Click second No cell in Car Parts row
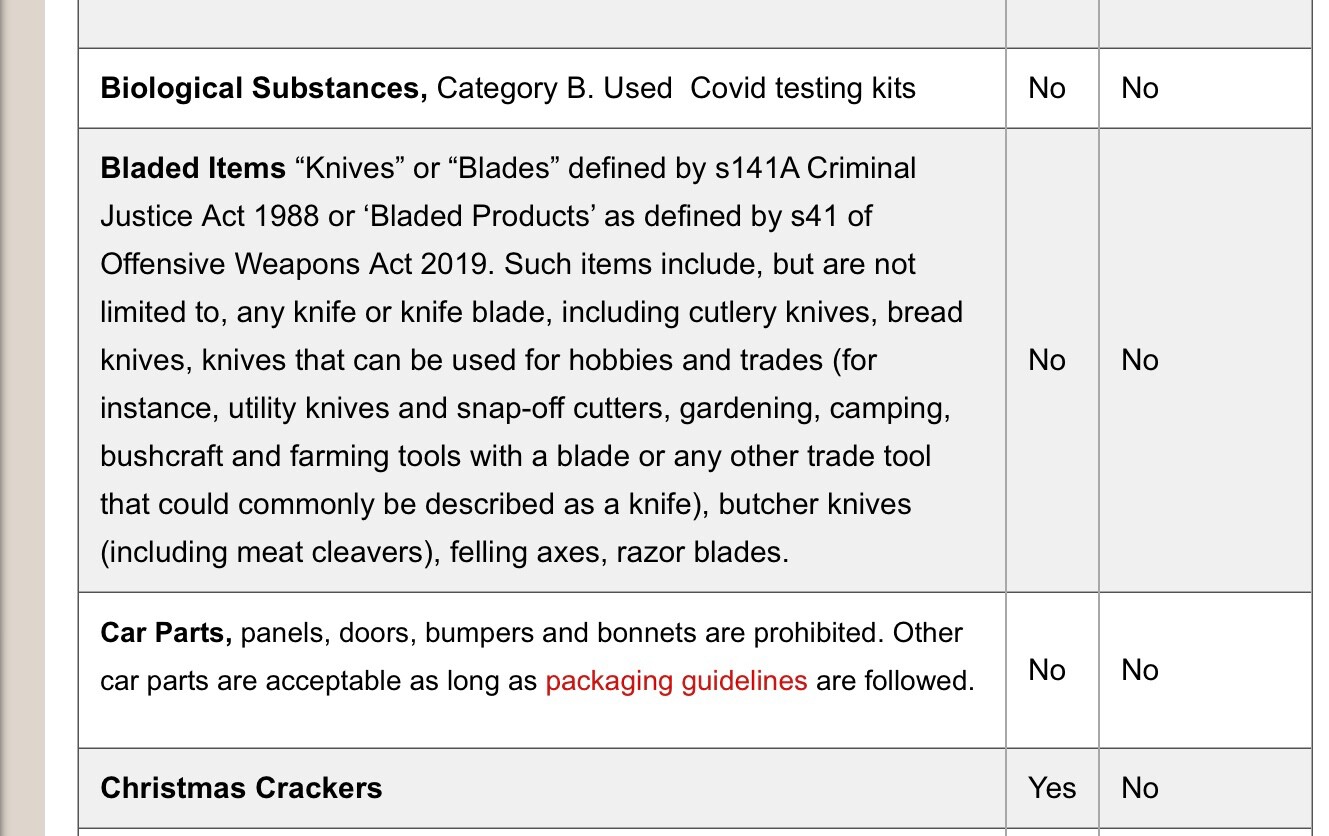 (1140, 670)
